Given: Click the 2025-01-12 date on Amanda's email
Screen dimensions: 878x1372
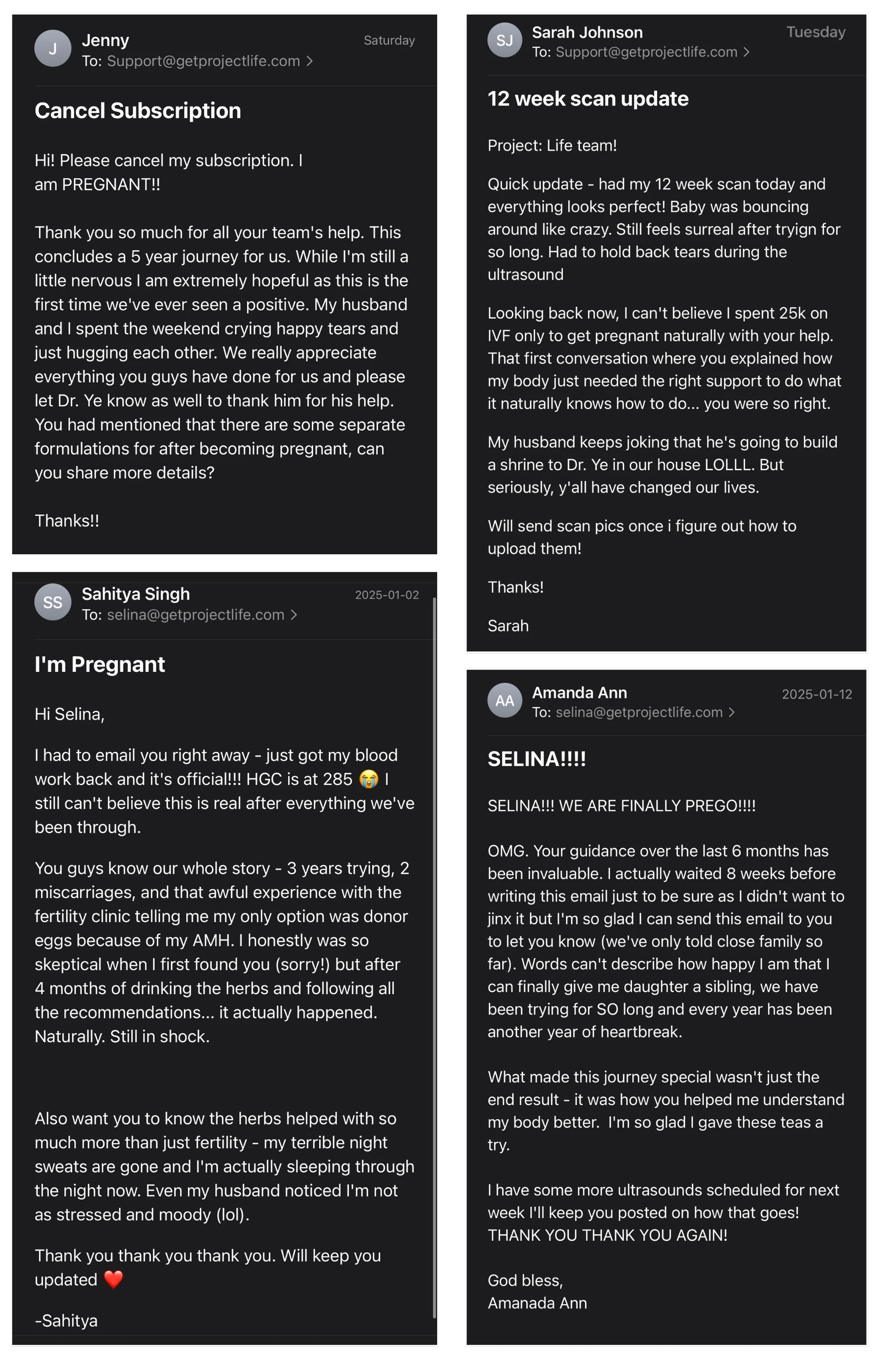Looking at the screenshot, I should pos(816,694).
